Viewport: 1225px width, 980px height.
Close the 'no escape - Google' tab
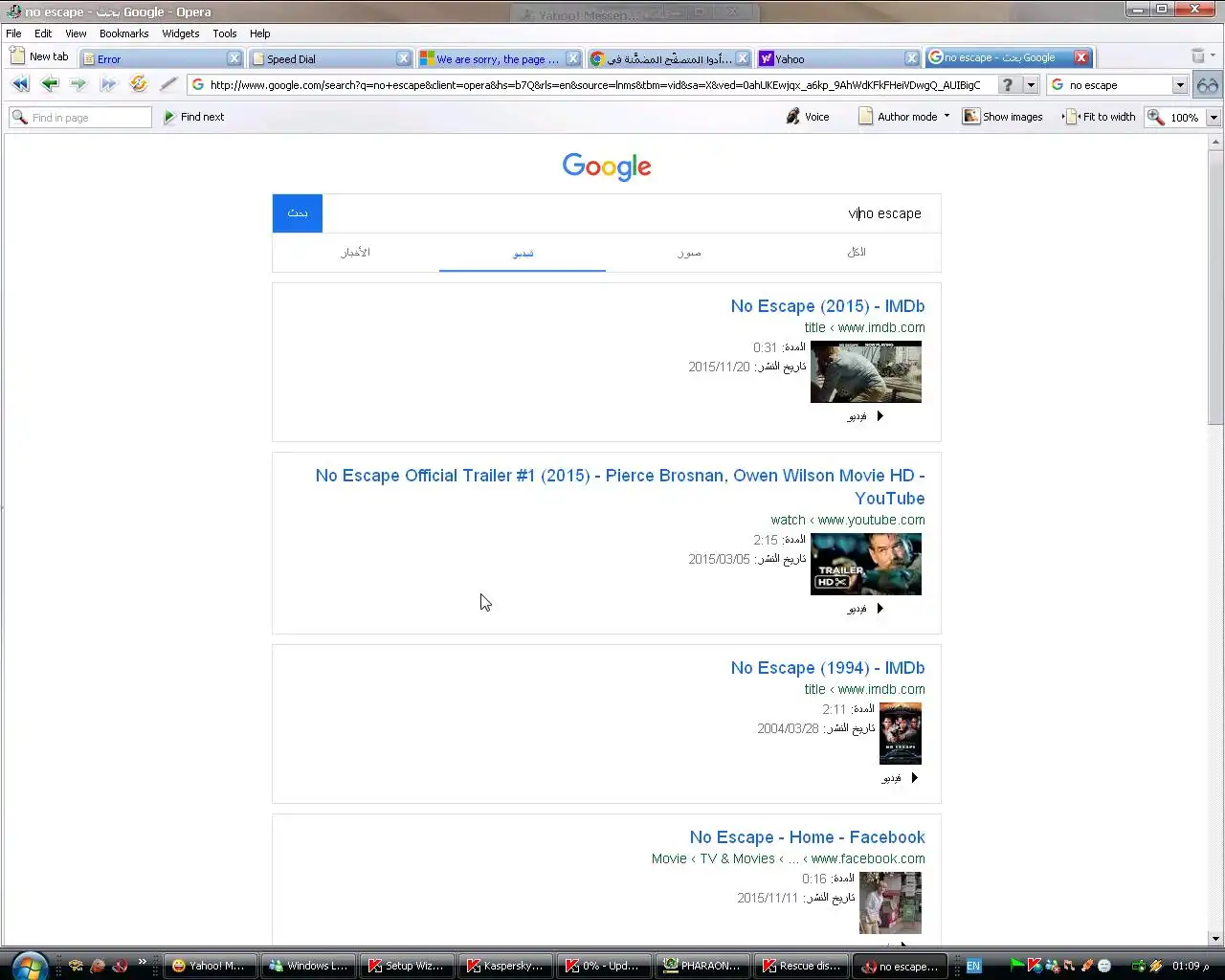pyautogui.click(x=1081, y=57)
